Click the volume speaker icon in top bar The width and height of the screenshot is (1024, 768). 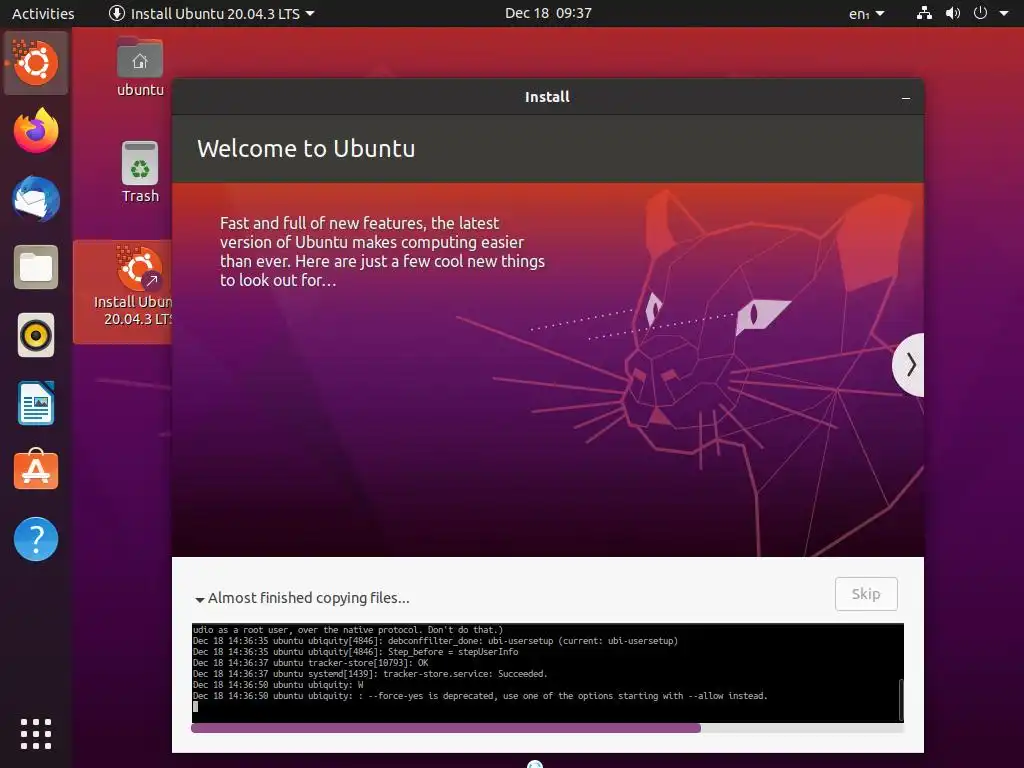953,13
